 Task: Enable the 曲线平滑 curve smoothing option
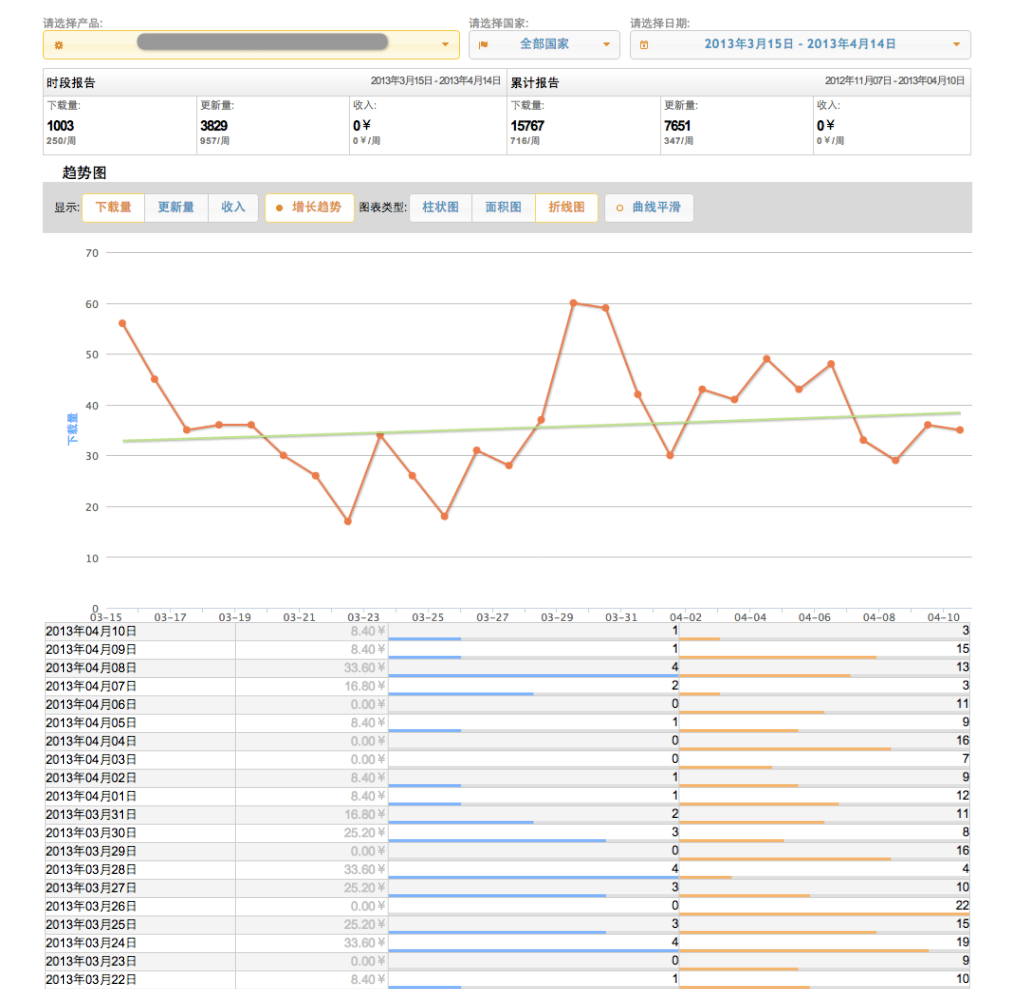click(x=648, y=208)
